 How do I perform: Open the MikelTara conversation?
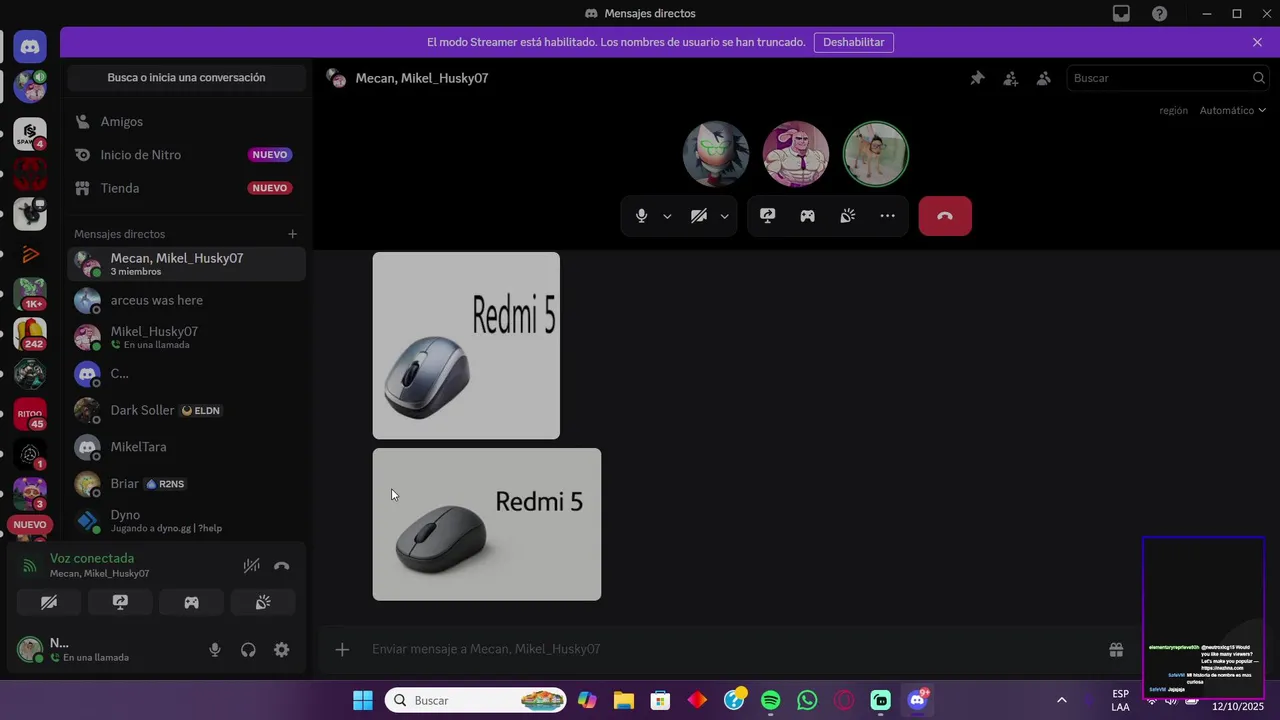click(x=187, y=447)
